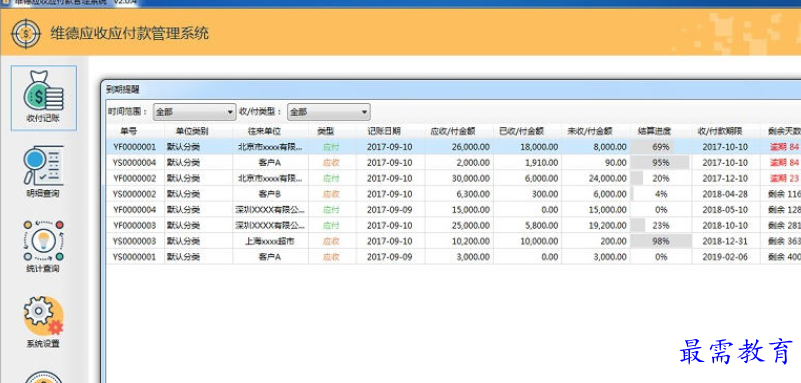Viewport: 801px width, 383px height.
Task: Click the 95% progress bar
Action: click(x=661, y=163)
